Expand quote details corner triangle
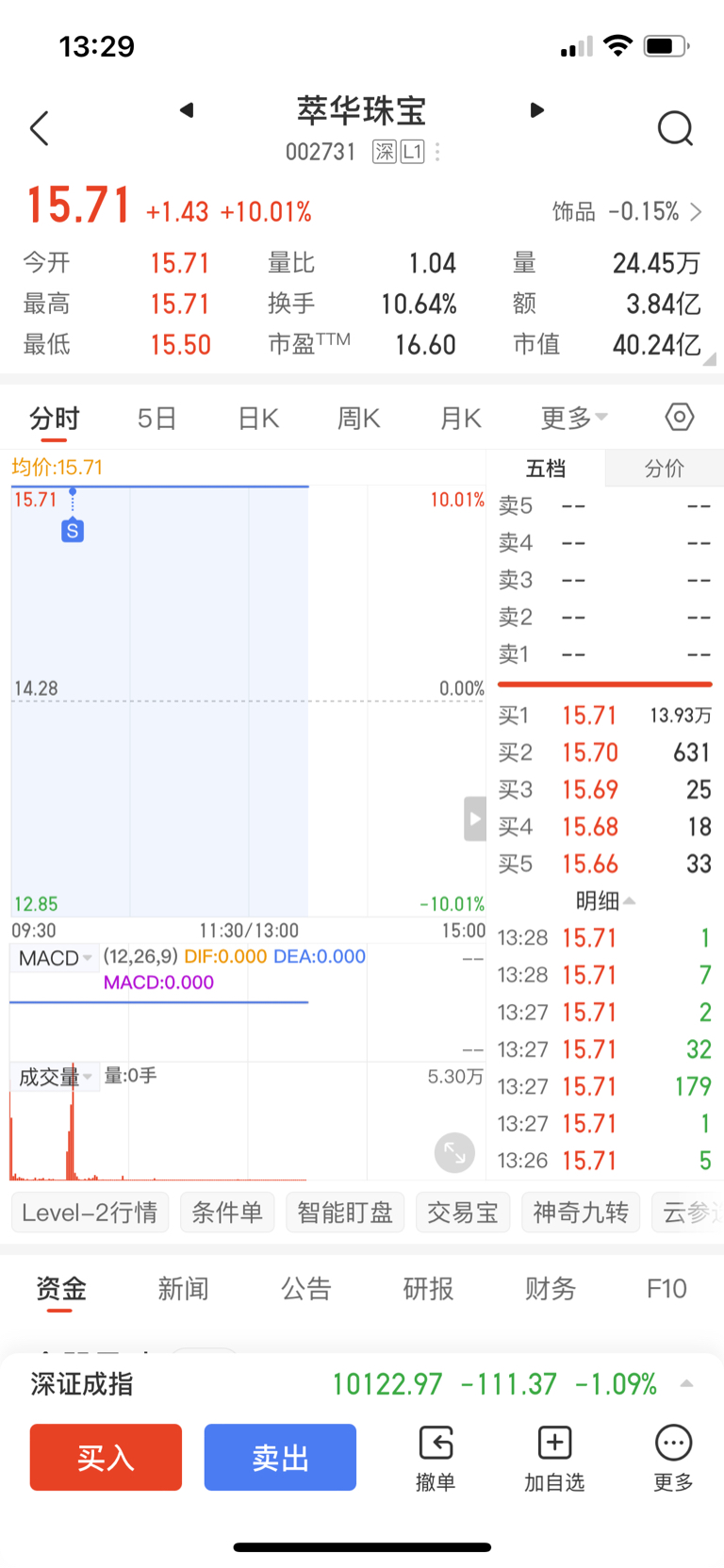 [x=710, y=358]
